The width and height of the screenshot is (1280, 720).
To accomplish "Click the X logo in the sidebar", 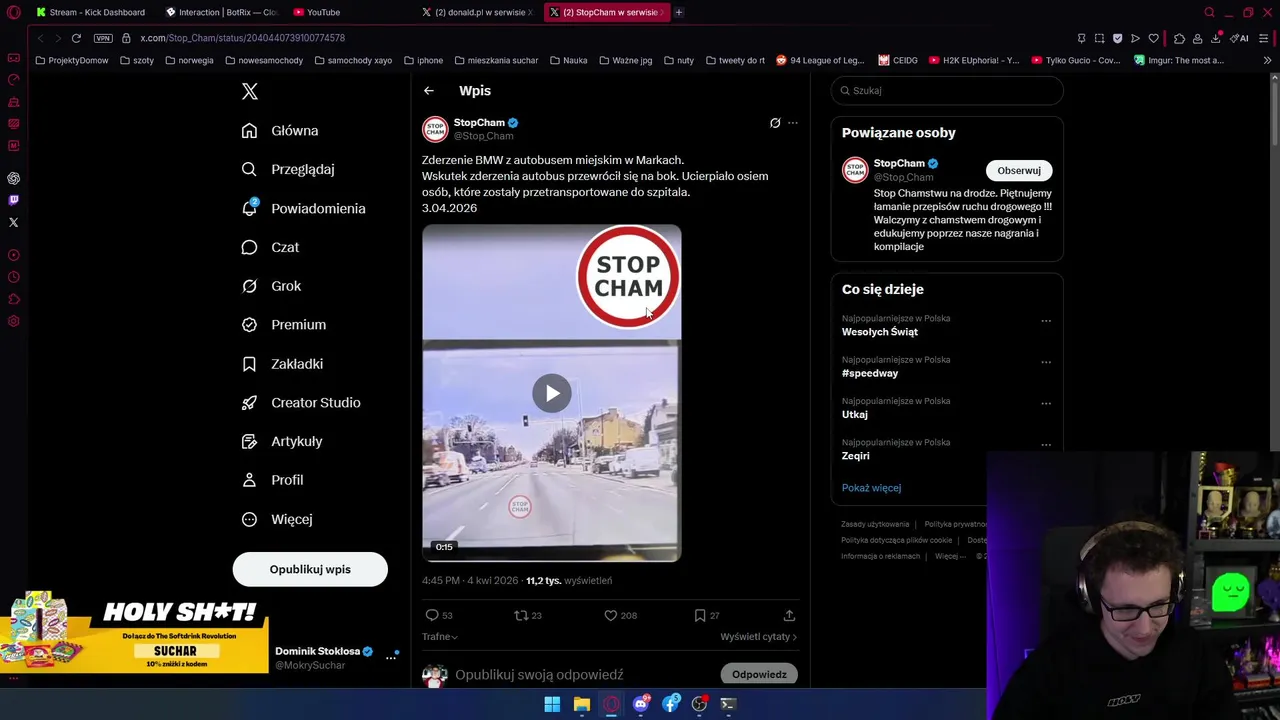I will pyautogui.click(x=250, y=92).
